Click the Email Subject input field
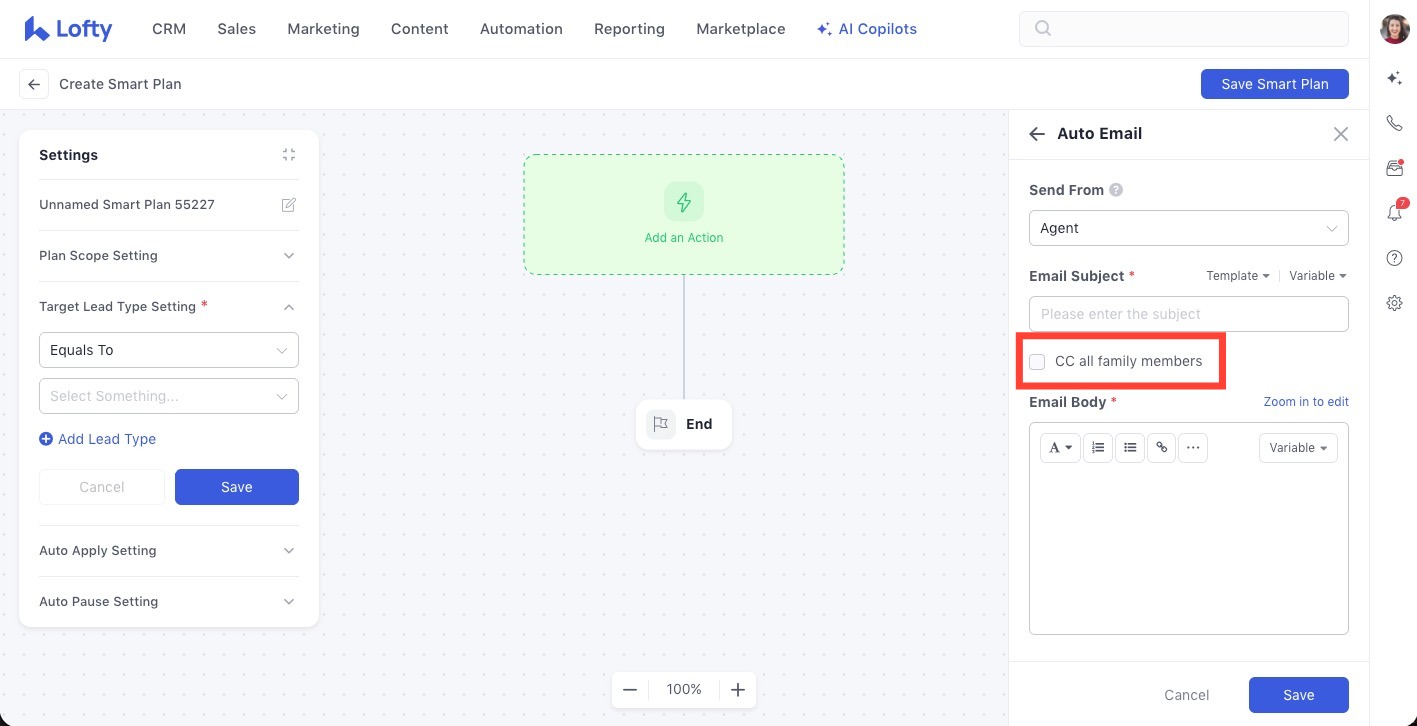 (x=1188, y=314)
